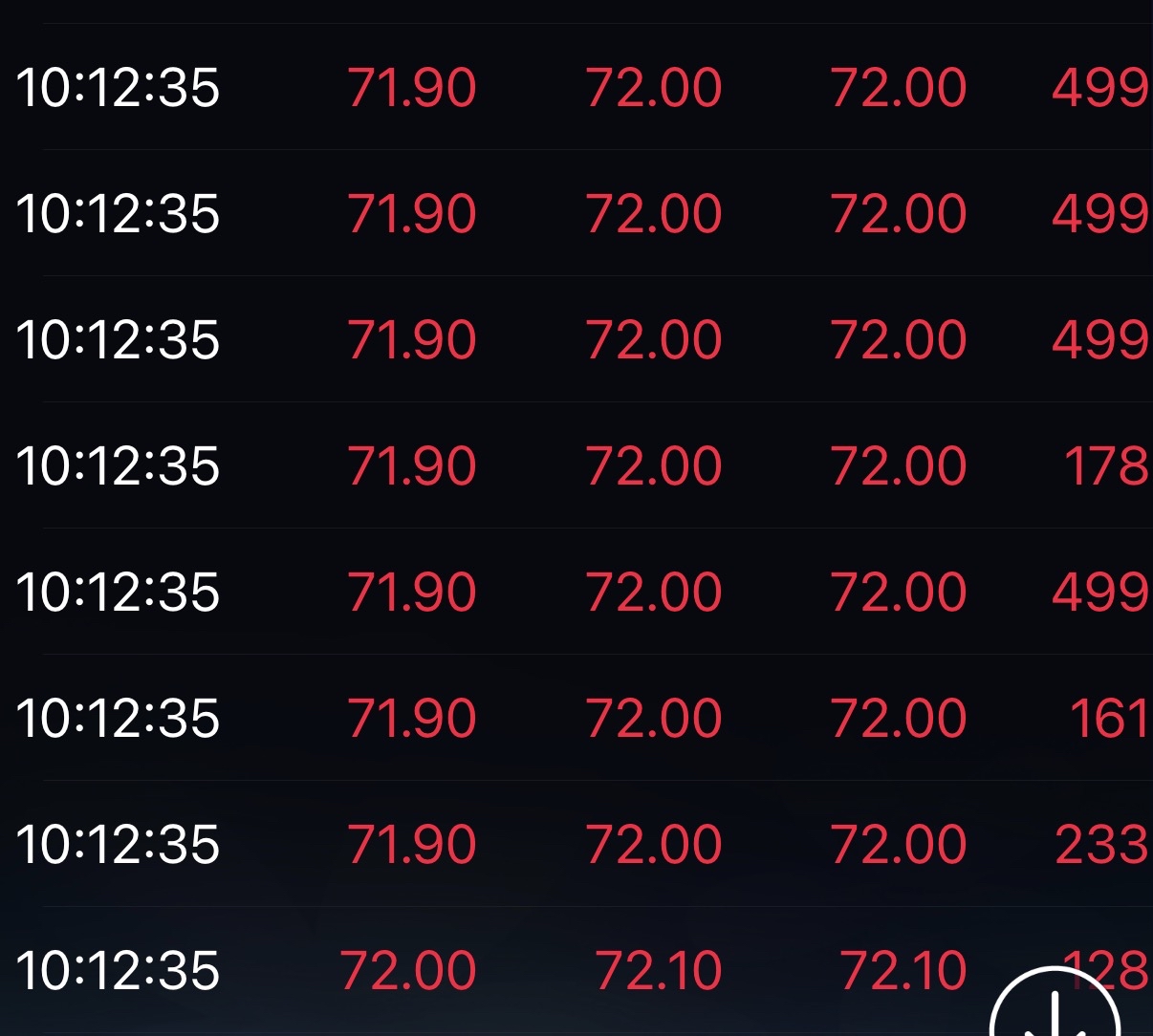This screenshot has width=1153, height=1036.
Task: Click the 72.00 price adjacent to the 233 volume
Action: click(x=899, y=845)
